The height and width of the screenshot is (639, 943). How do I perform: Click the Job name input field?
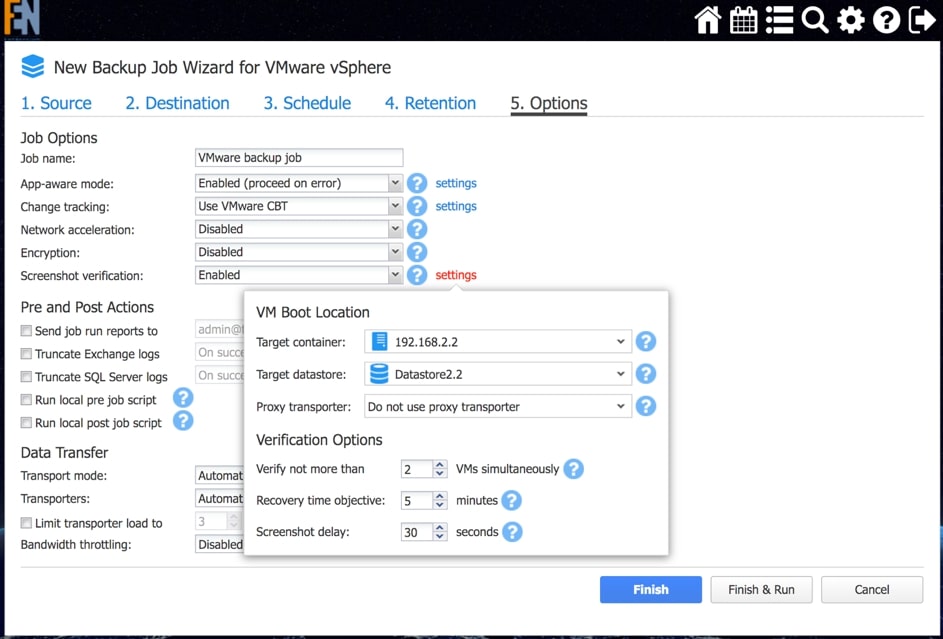(298, 158)
